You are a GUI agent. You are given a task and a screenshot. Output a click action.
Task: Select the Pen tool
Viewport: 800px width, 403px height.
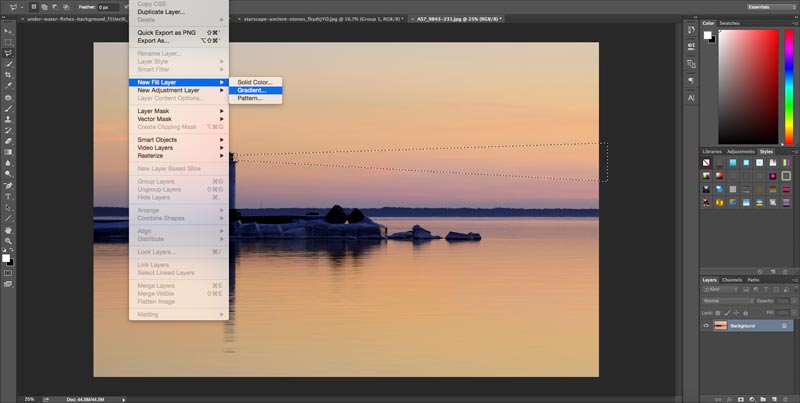[x=8, y=185]
